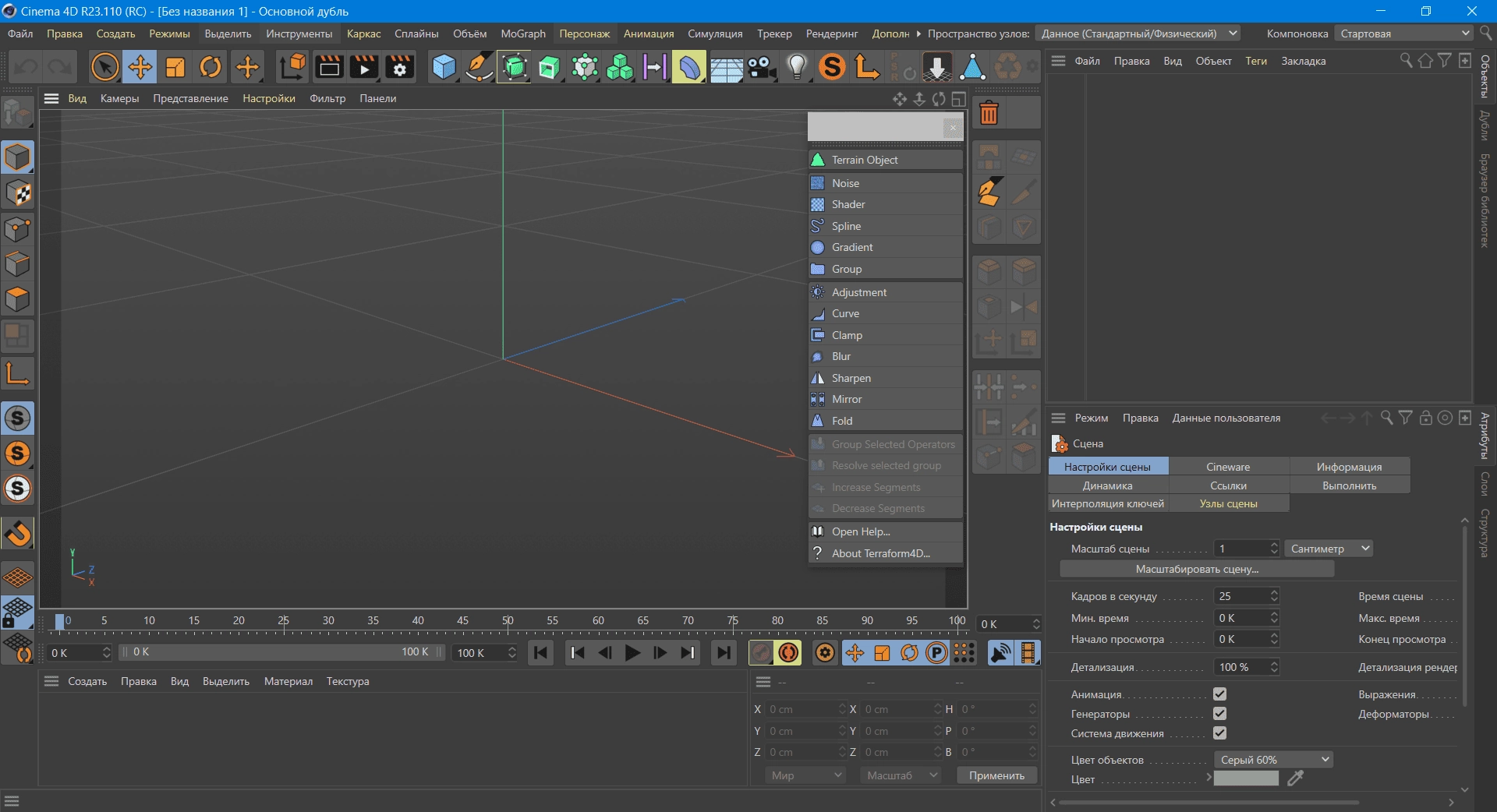This screenshot has width=1497, height=812.
Task: Activate the Rotate tool in toolbar
Action: tap(211, 67)
